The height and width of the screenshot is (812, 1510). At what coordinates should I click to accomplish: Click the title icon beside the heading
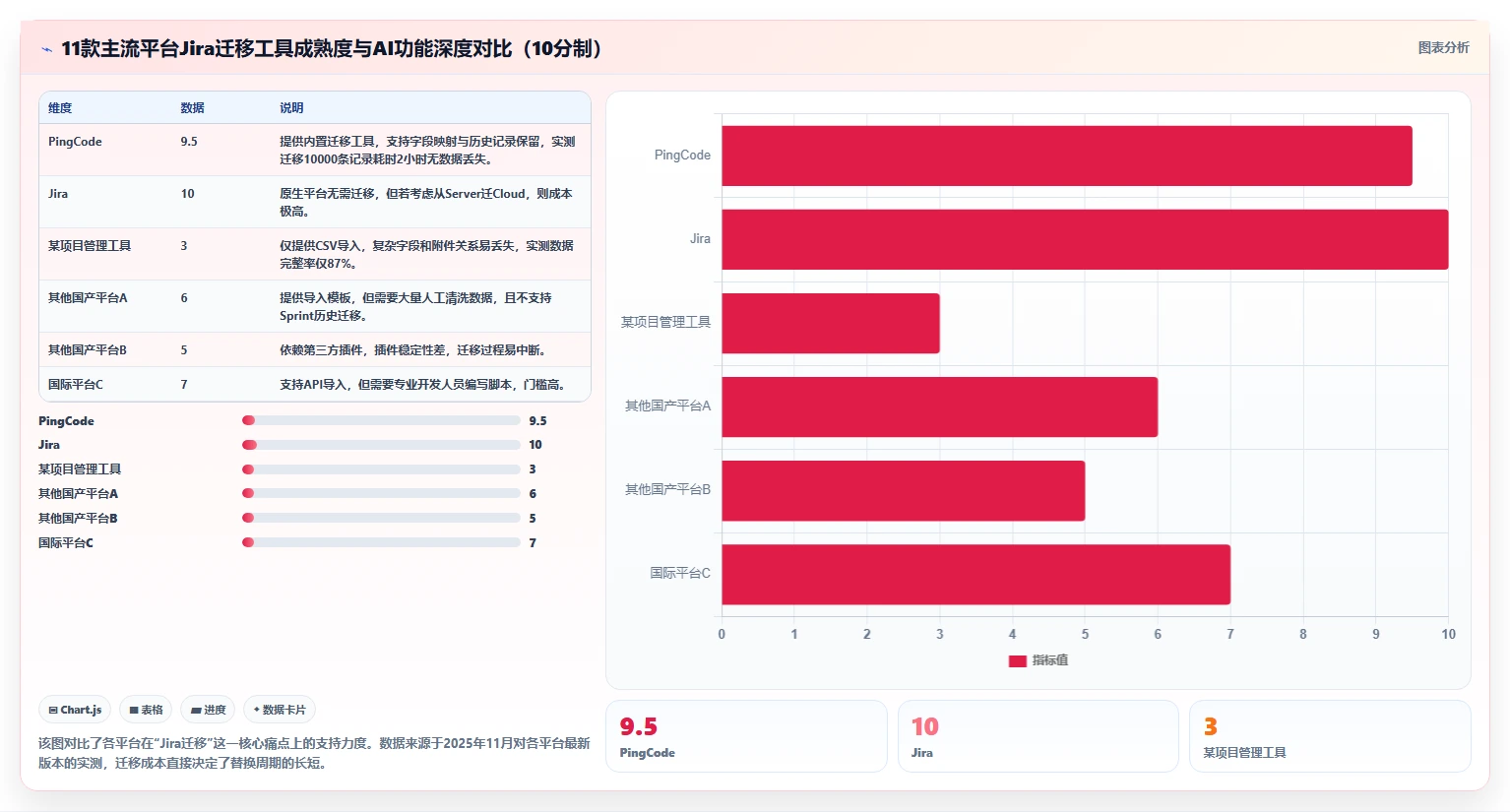(46, 49)
